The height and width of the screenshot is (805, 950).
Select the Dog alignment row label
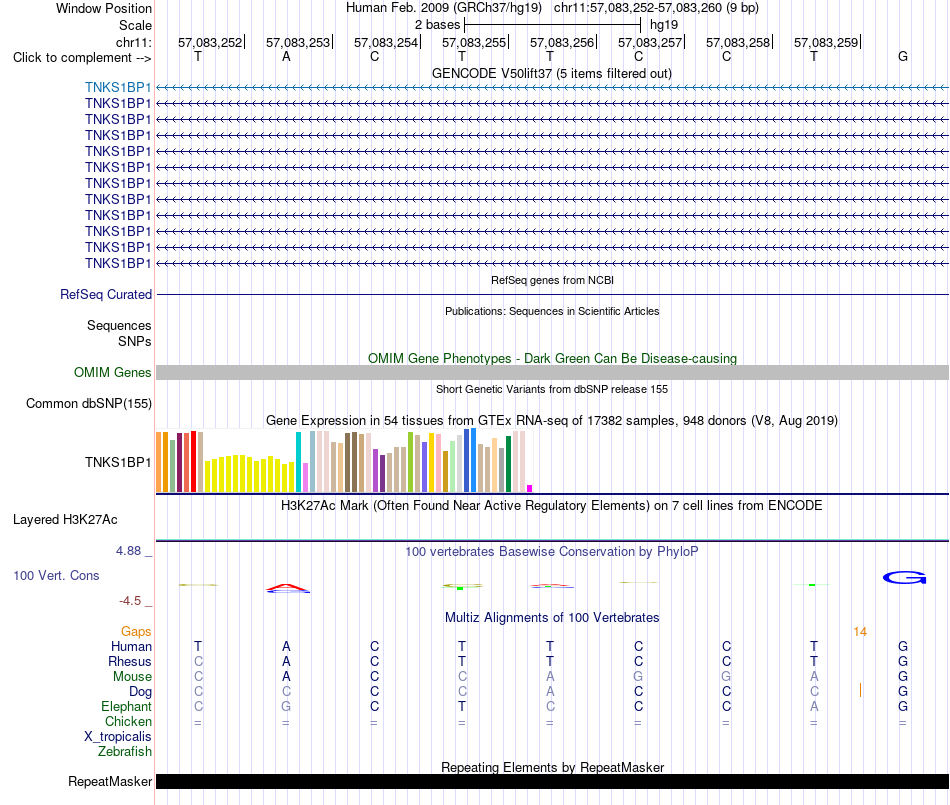tap(140, 691)
